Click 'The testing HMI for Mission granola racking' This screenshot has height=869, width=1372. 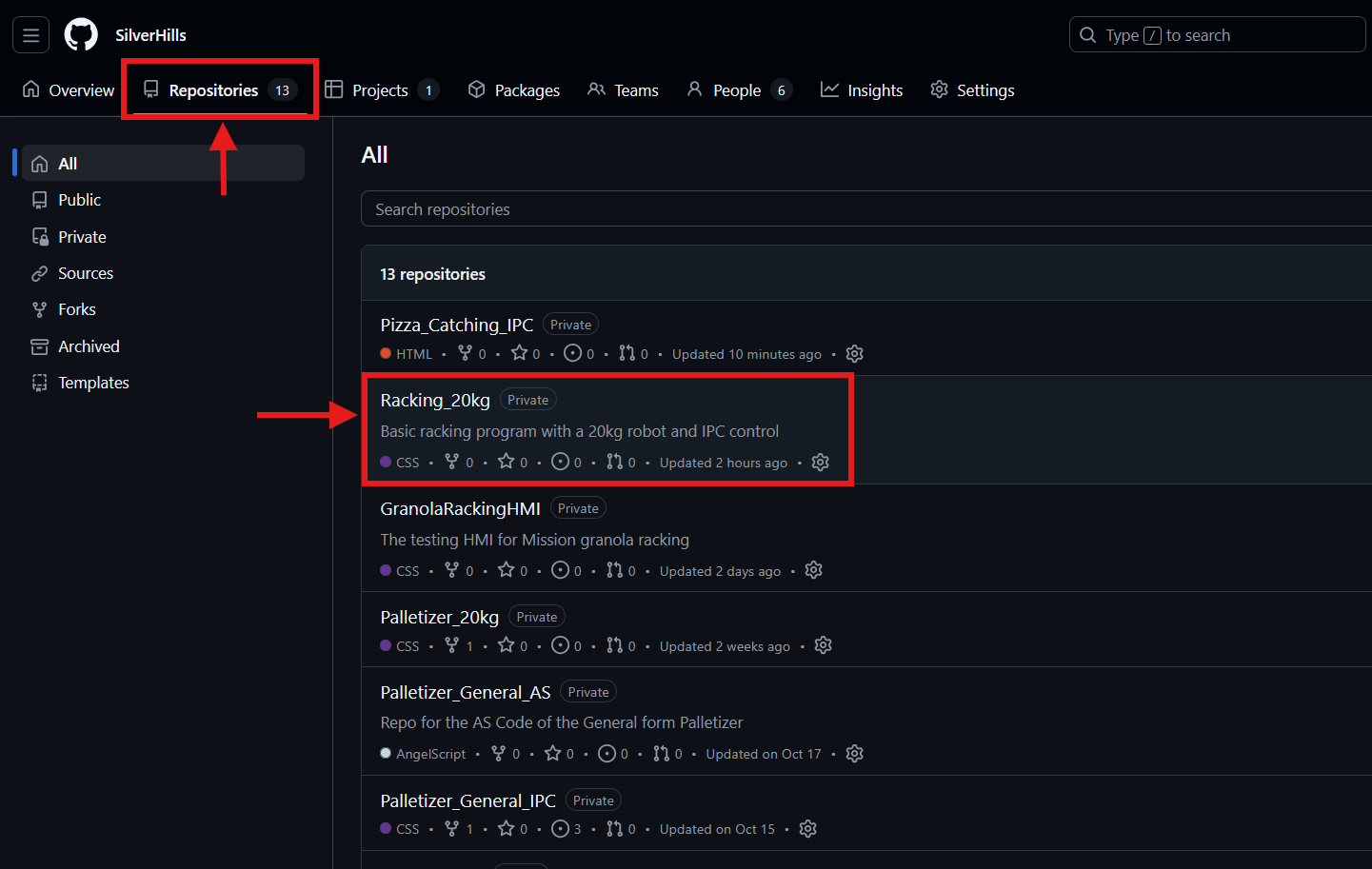[534, 540]
